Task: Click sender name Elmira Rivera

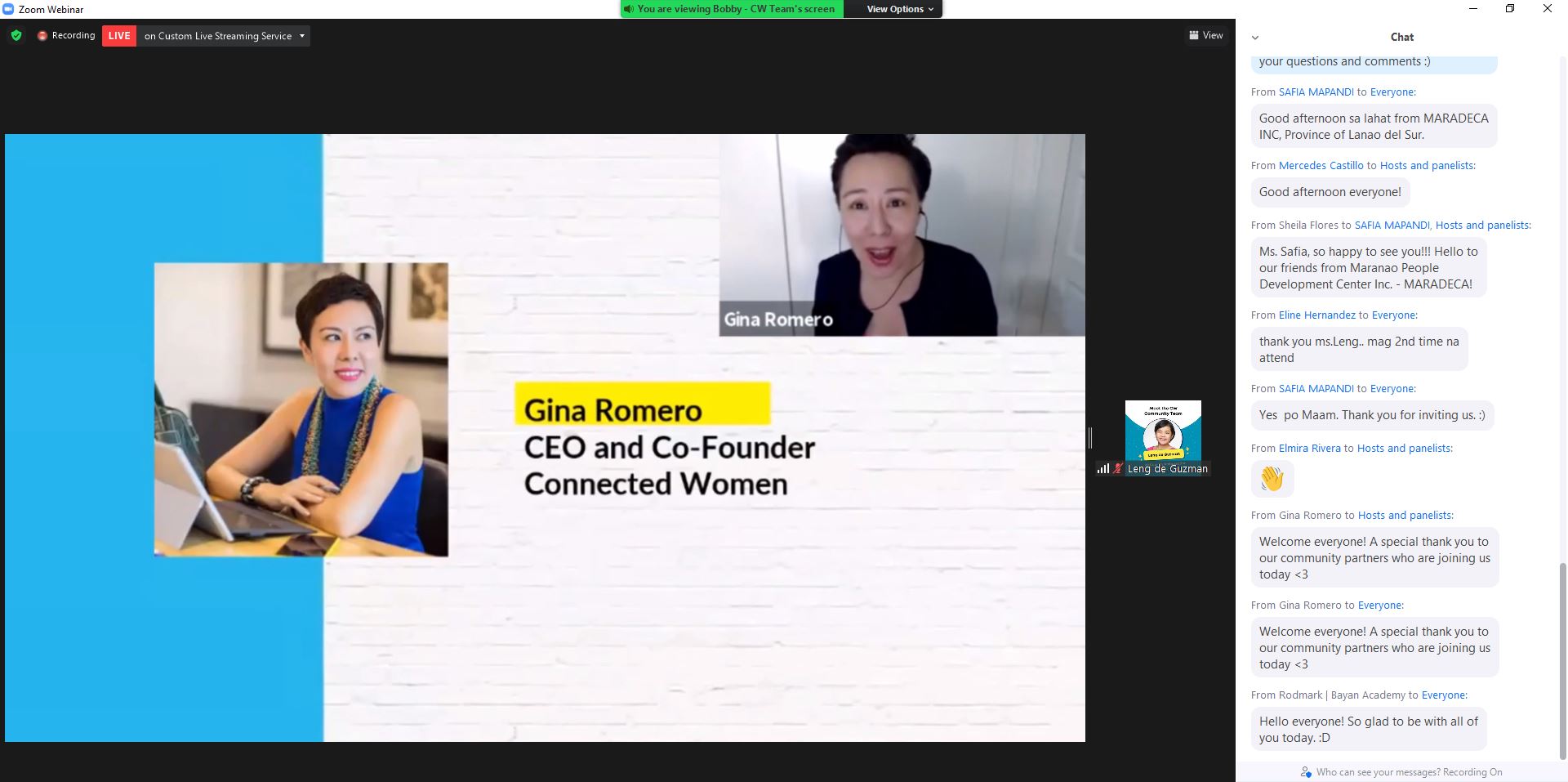Action: click(x=1309, y=449)
